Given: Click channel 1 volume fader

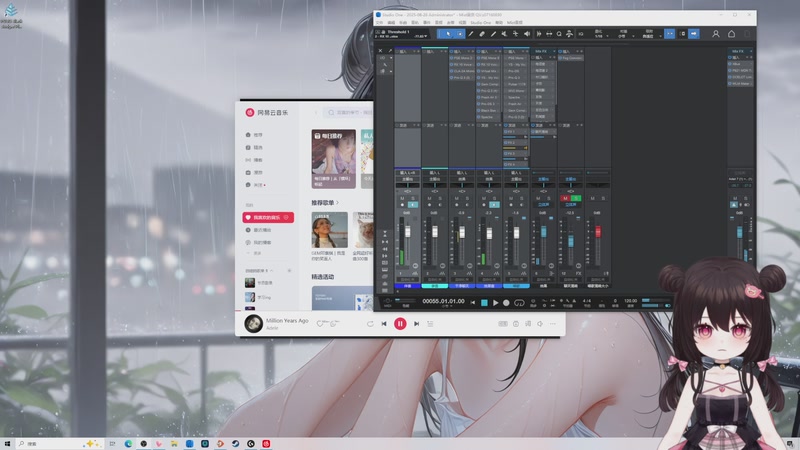Looking at the screenshot, I should 408,232.
